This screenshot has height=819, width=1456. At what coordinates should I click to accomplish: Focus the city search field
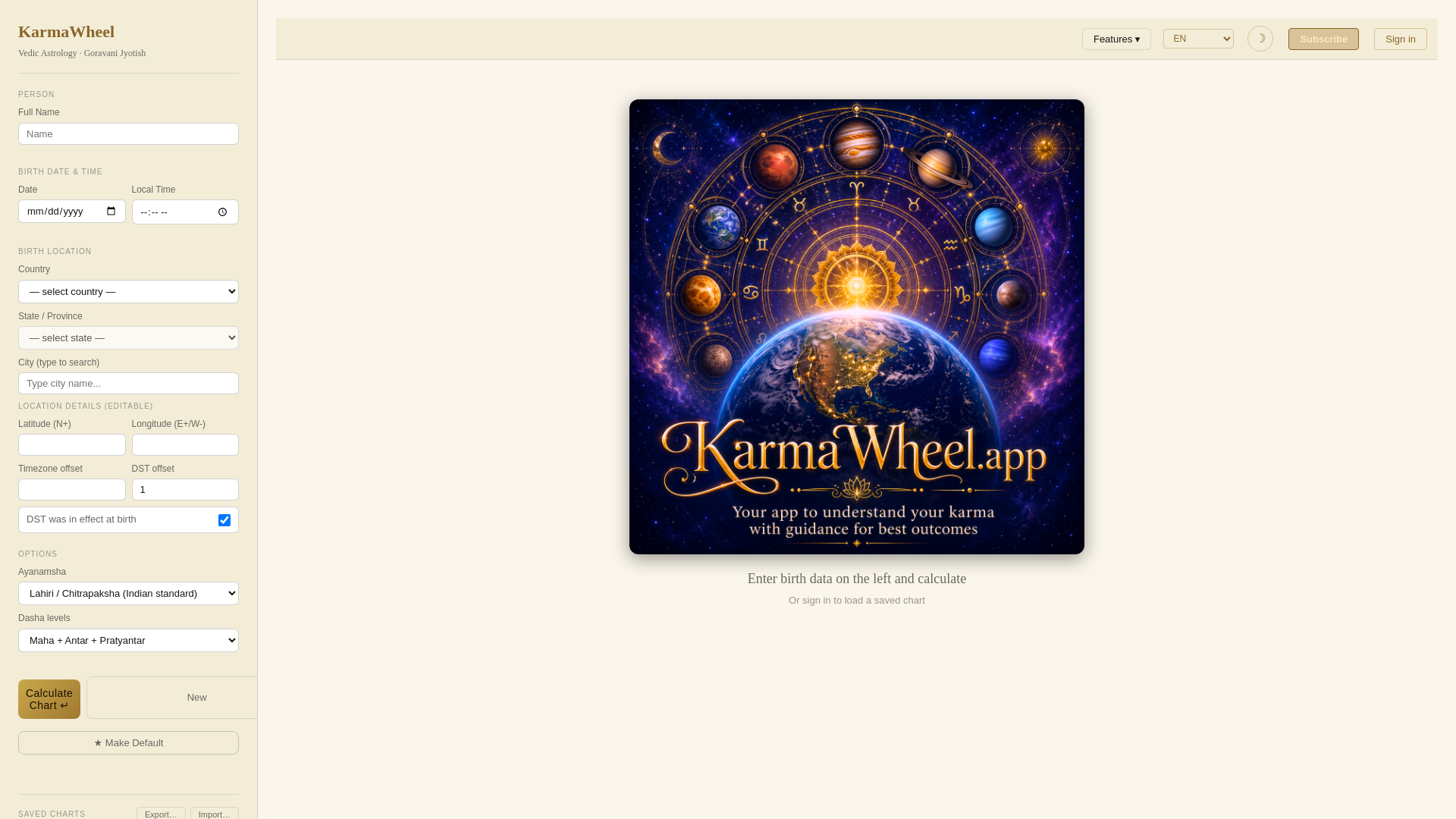[x=128, y=383]
